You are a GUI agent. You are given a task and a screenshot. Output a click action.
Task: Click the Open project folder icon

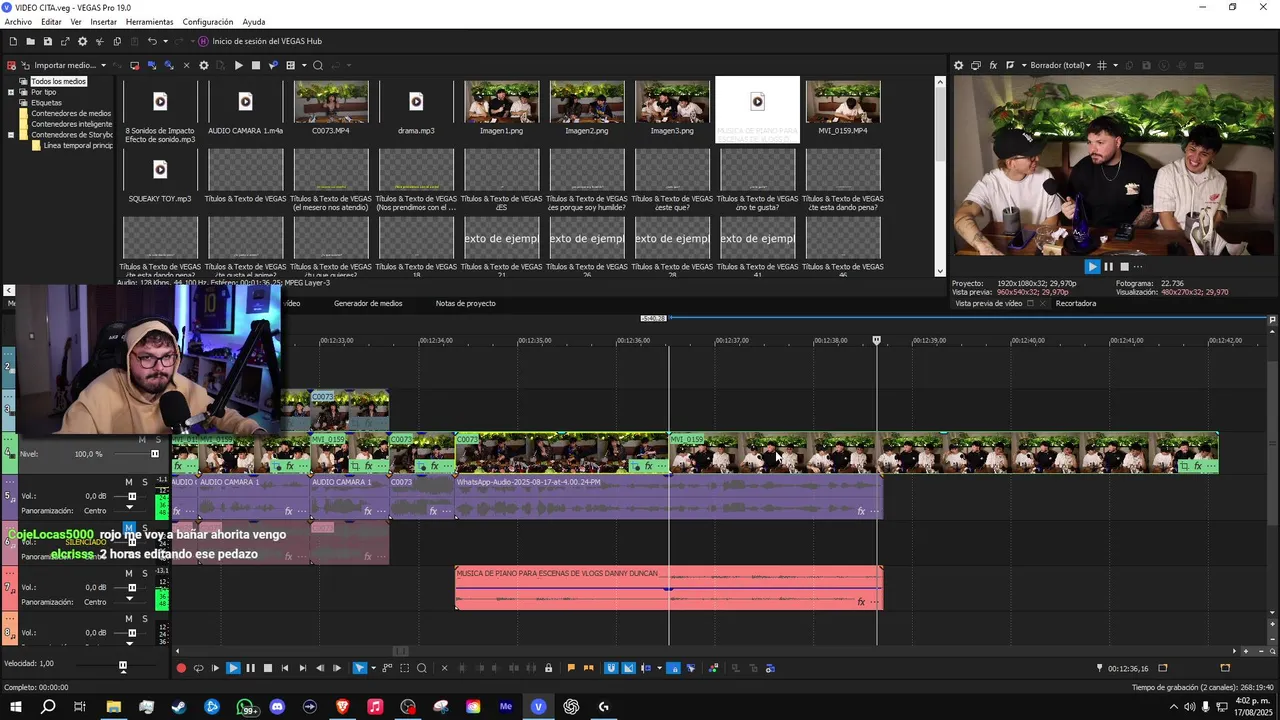click(30, 41)
